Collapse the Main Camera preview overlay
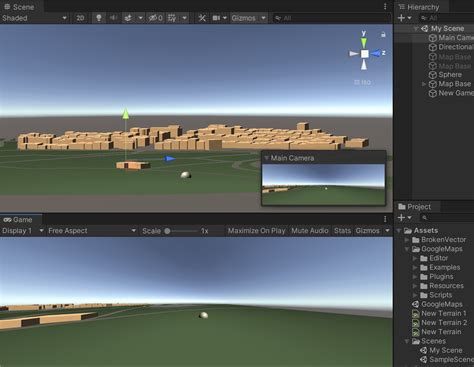The height and width of the screenshot is (367, 474). [266, 158]
